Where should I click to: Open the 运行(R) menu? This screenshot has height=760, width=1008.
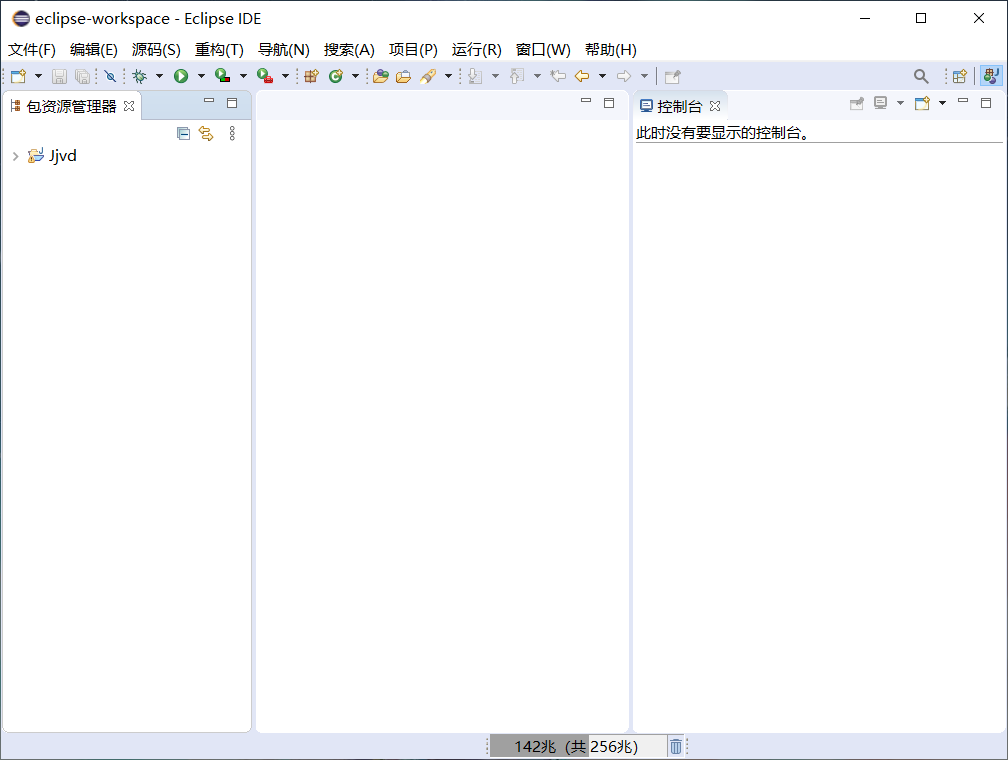pos(476,50)
